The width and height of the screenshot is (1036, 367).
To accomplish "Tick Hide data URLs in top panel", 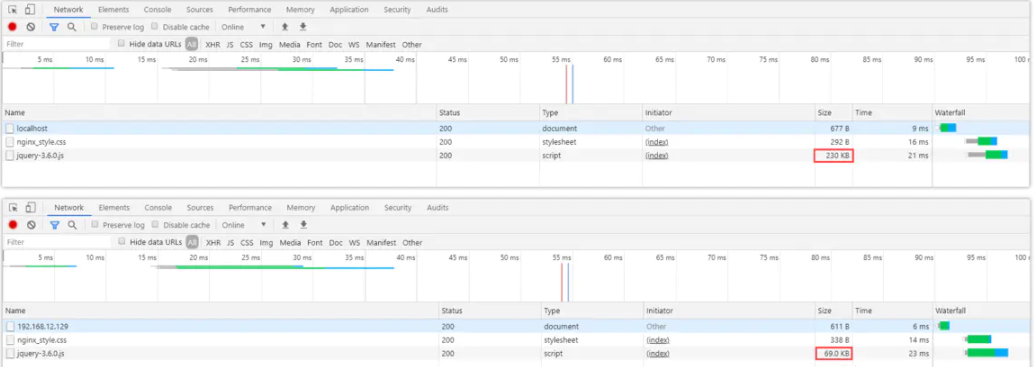I will click(122, 44).
